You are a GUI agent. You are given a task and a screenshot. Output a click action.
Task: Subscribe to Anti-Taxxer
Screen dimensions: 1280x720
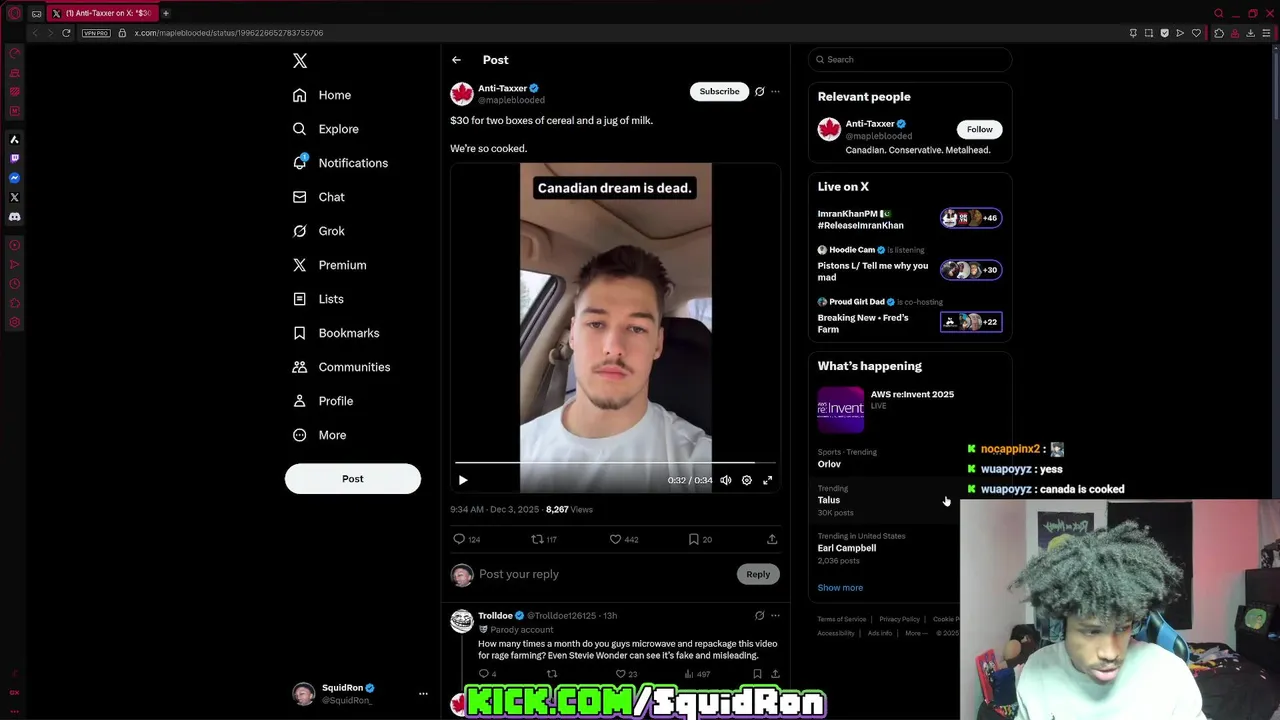(x=719, y=91)
